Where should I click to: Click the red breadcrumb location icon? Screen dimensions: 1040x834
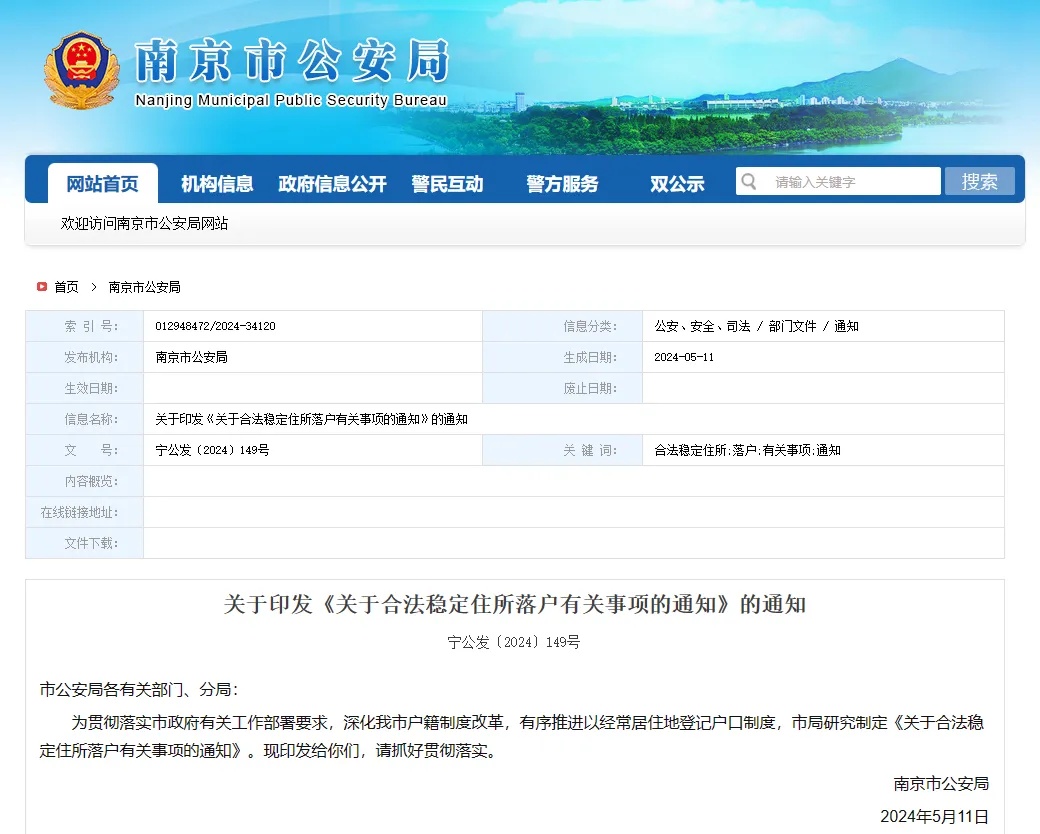41,287
